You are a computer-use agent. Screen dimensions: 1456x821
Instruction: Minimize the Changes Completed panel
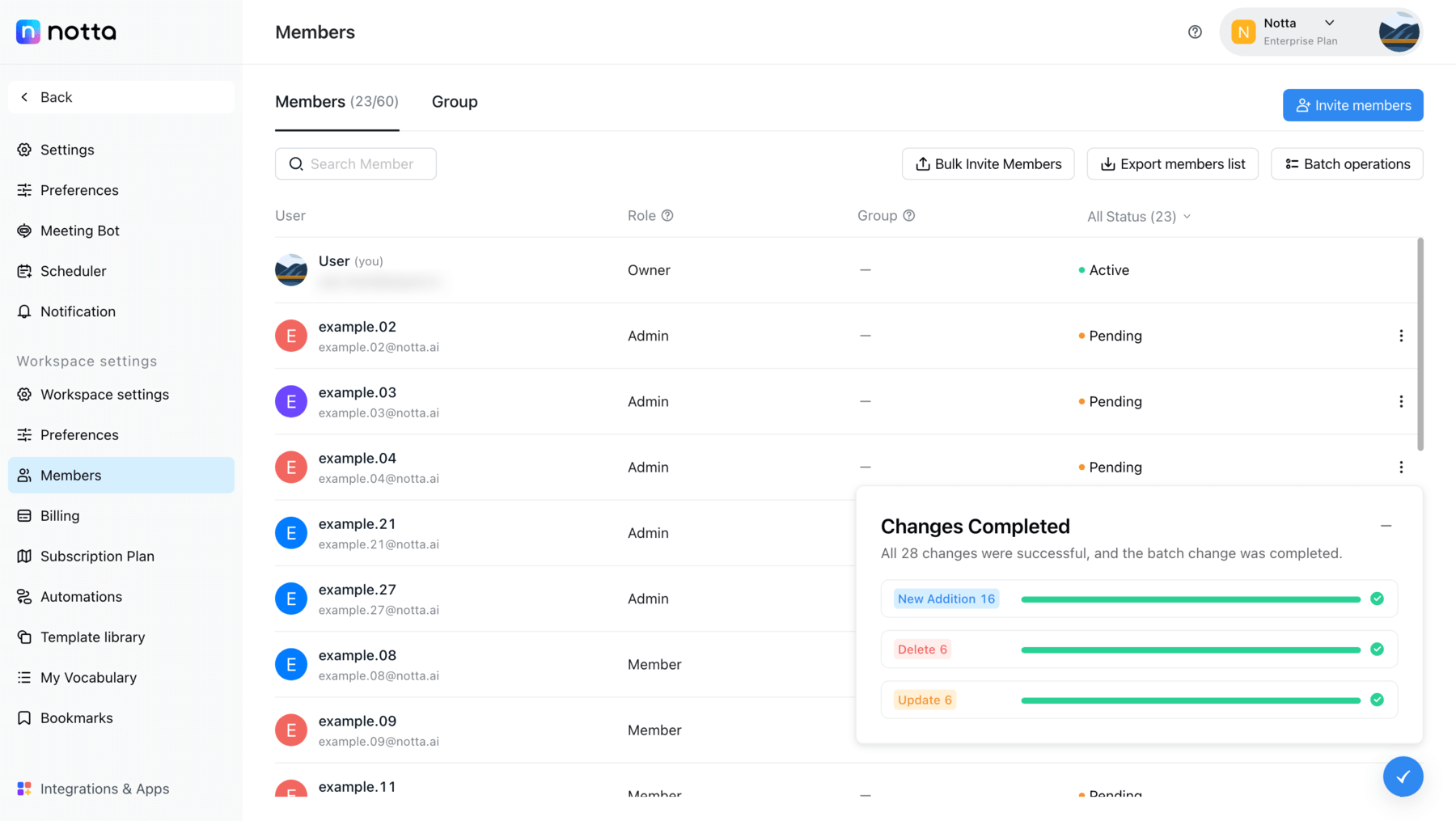click(x=1386, y=526)
